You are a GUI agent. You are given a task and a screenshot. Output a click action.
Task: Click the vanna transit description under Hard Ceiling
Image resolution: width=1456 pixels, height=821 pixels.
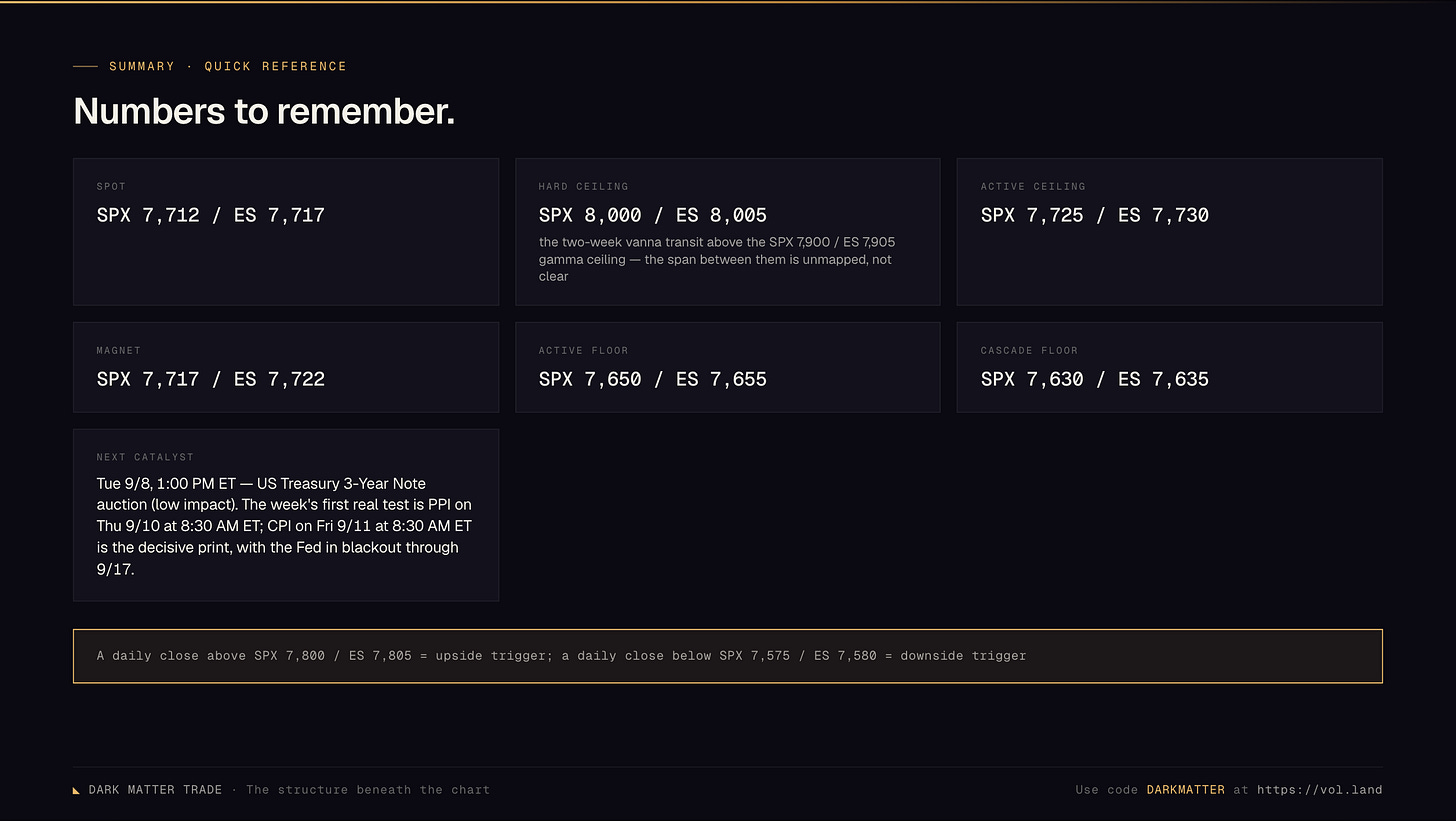pyautogui.click(x=717, y=259)
